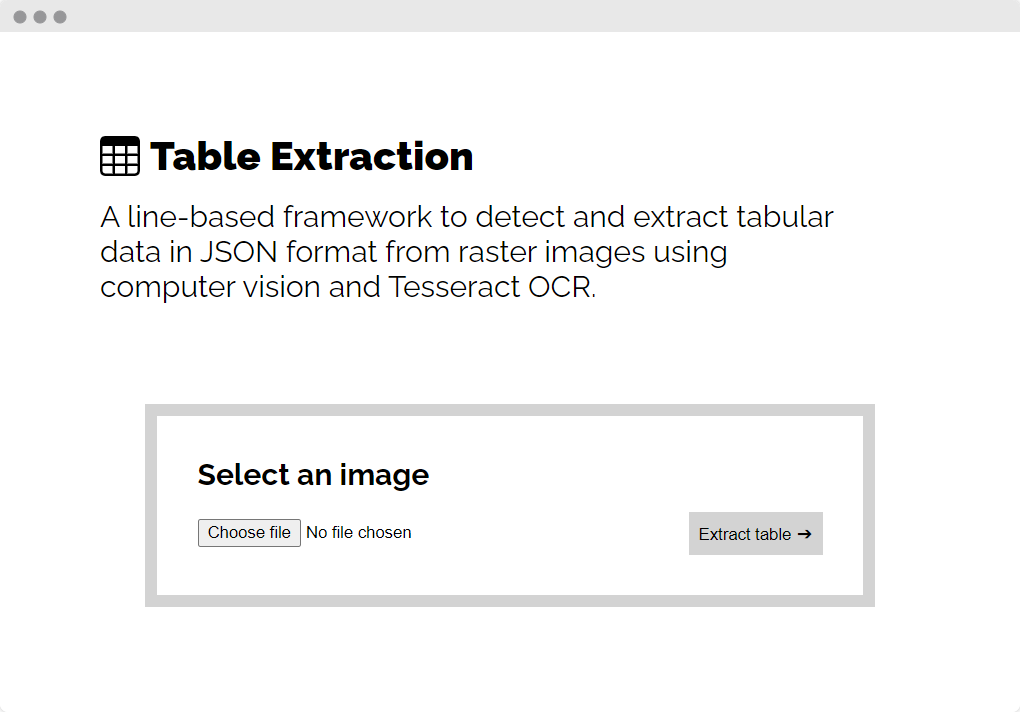Click the third gray window dot

[x=60, y=17]
